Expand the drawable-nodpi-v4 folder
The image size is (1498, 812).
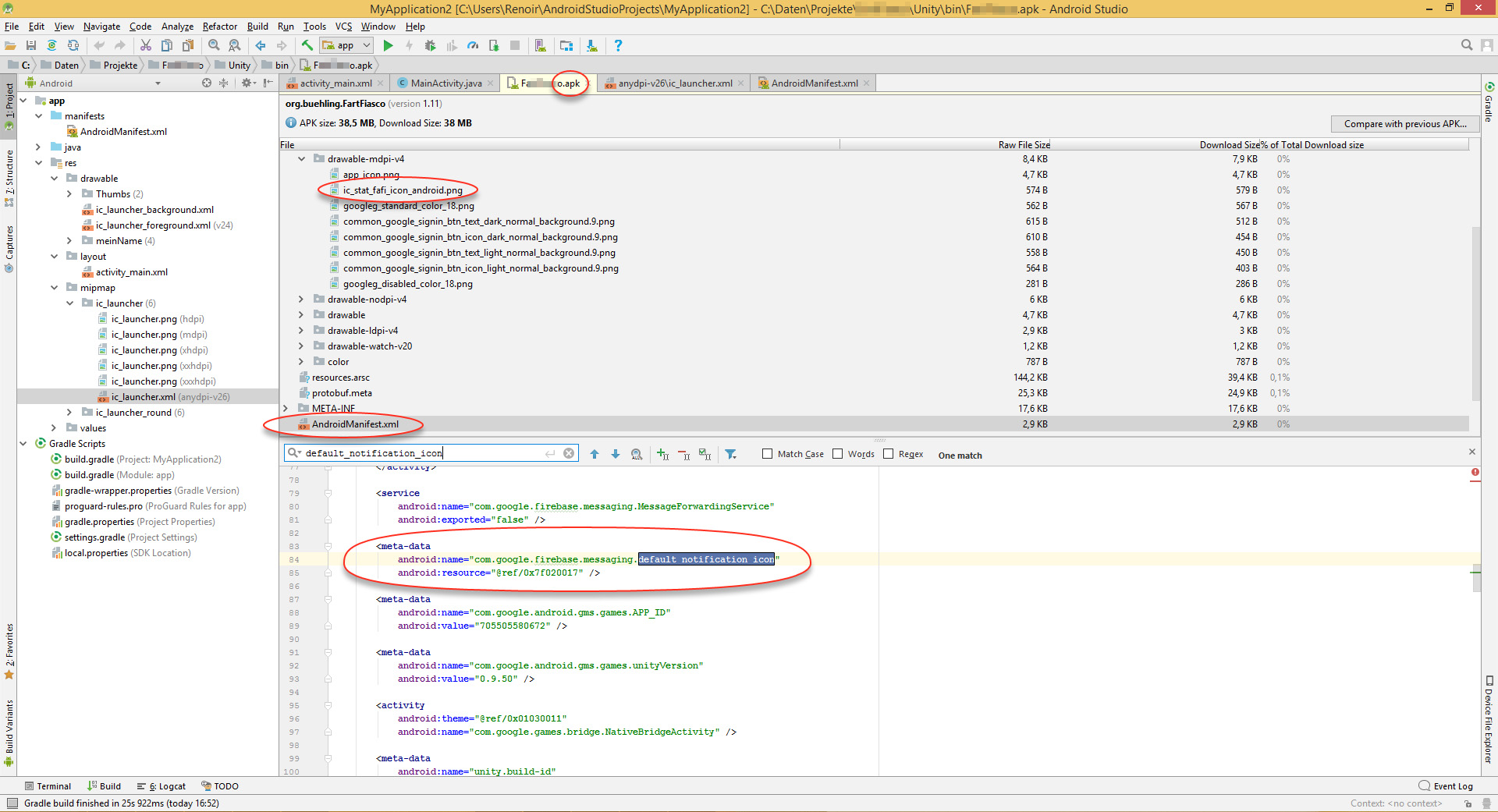(301, 300)
